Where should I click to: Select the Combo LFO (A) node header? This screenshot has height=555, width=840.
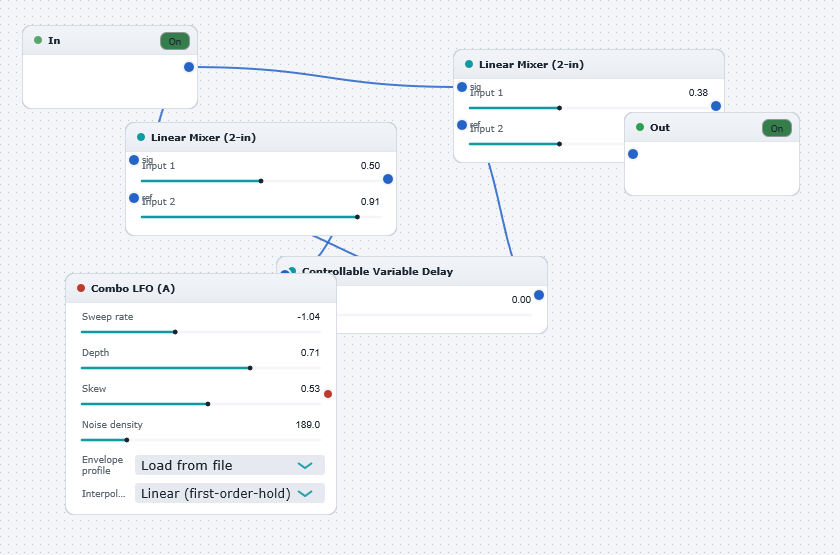tap(201, 289)
